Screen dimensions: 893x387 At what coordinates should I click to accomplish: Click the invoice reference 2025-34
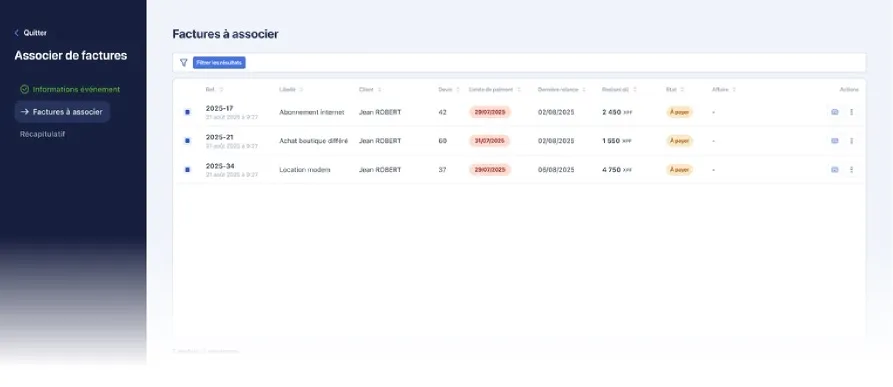pyautogui.click(x=219, y=166)
